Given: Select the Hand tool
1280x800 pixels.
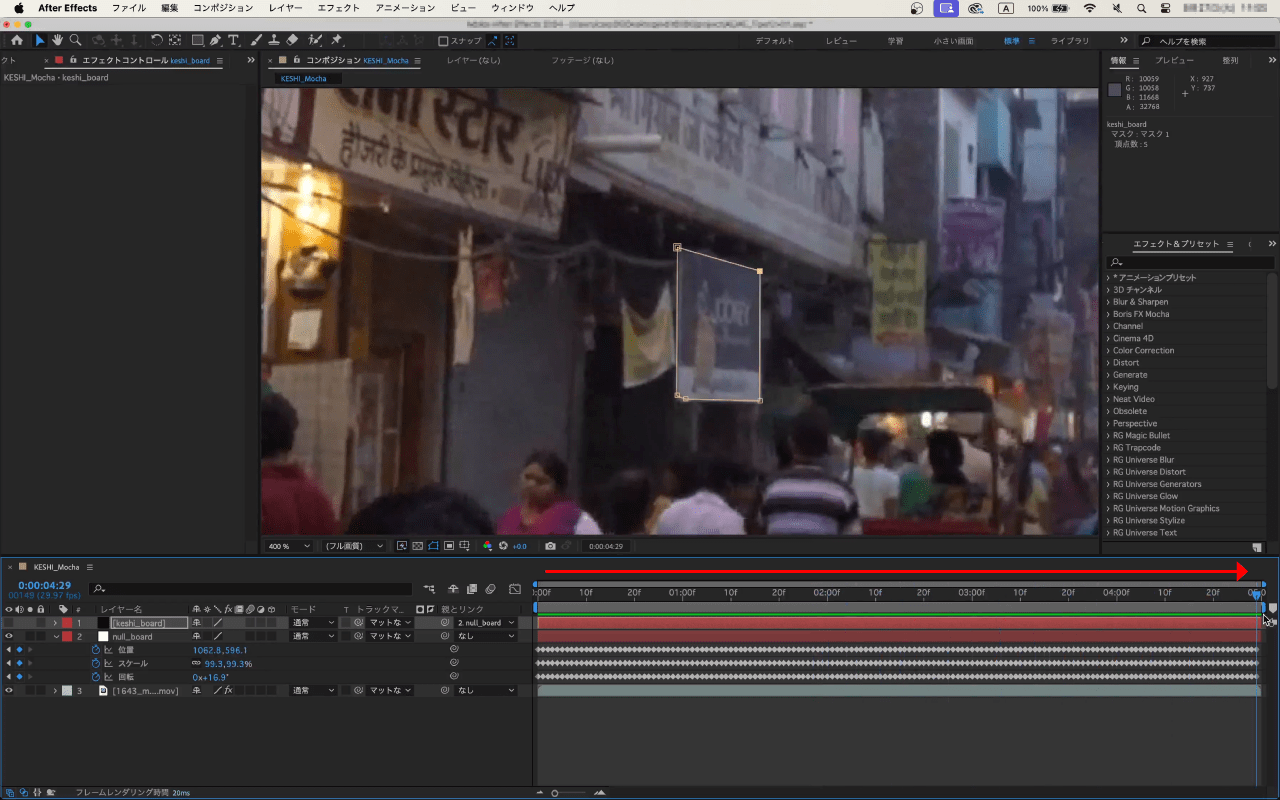Looking at the screenshot, I should [x=57, y=41].
